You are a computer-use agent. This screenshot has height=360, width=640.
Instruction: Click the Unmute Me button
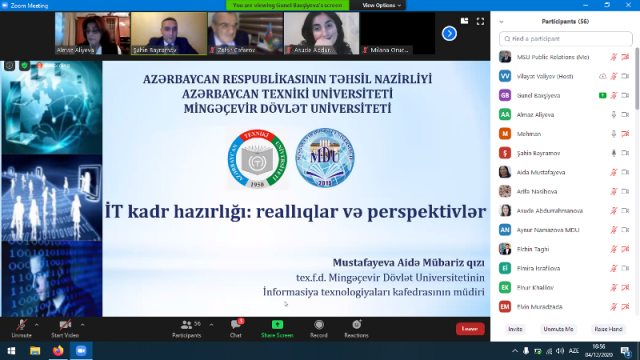tap(558, 329)
